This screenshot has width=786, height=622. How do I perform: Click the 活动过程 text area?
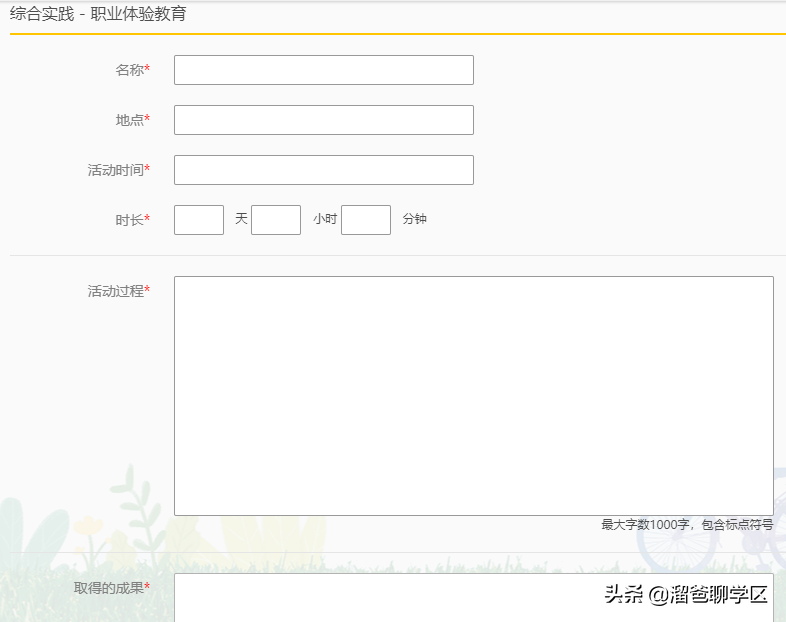pyautogui.click(x=474, y=396)
